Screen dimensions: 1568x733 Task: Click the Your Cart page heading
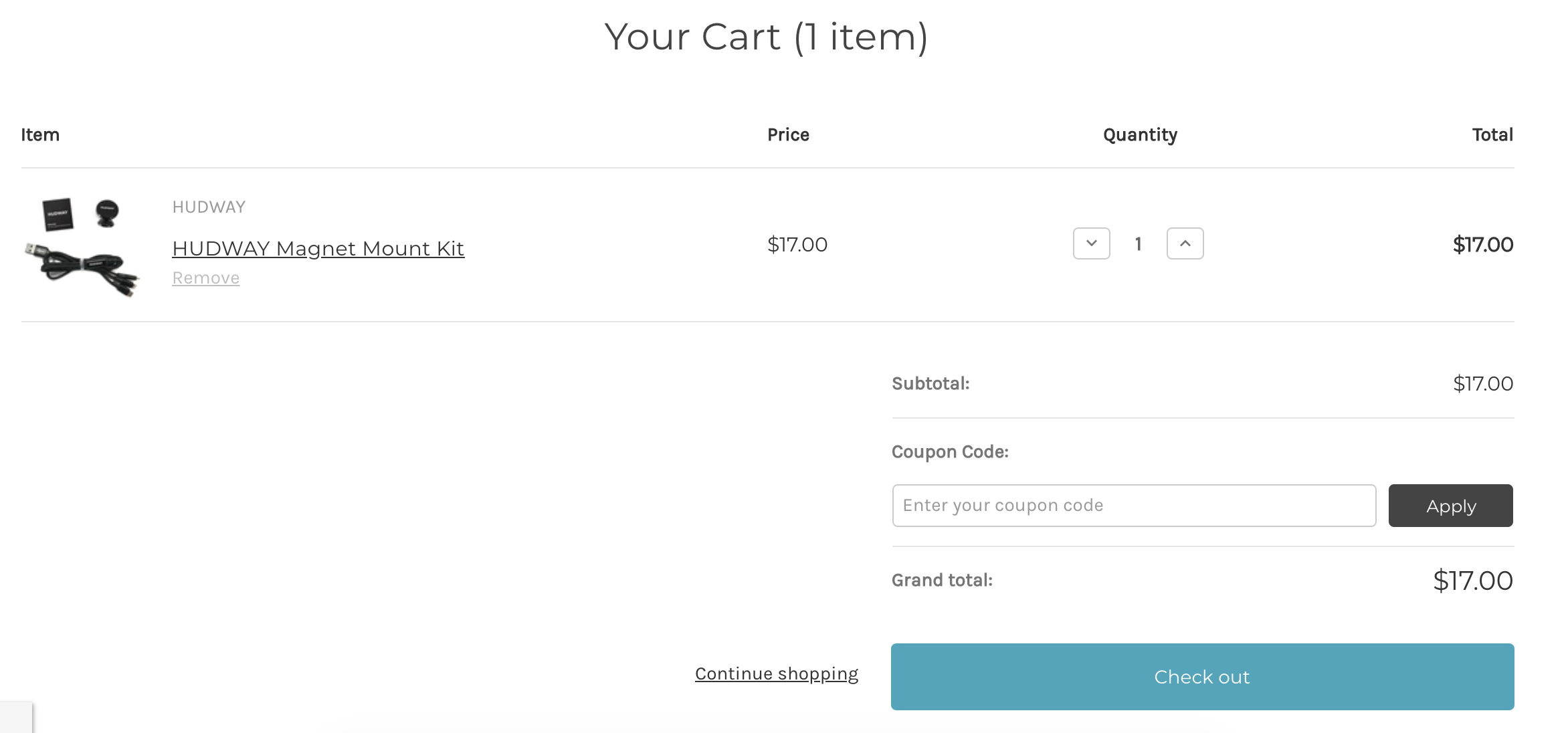[766, 37]
